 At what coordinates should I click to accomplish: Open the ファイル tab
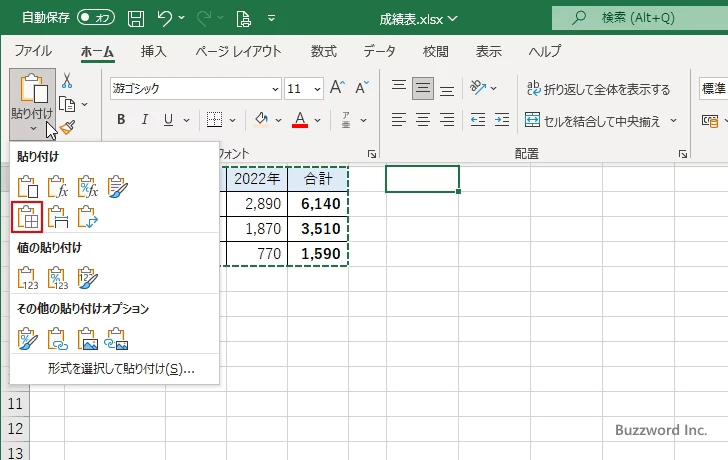[x=33, y=51]
